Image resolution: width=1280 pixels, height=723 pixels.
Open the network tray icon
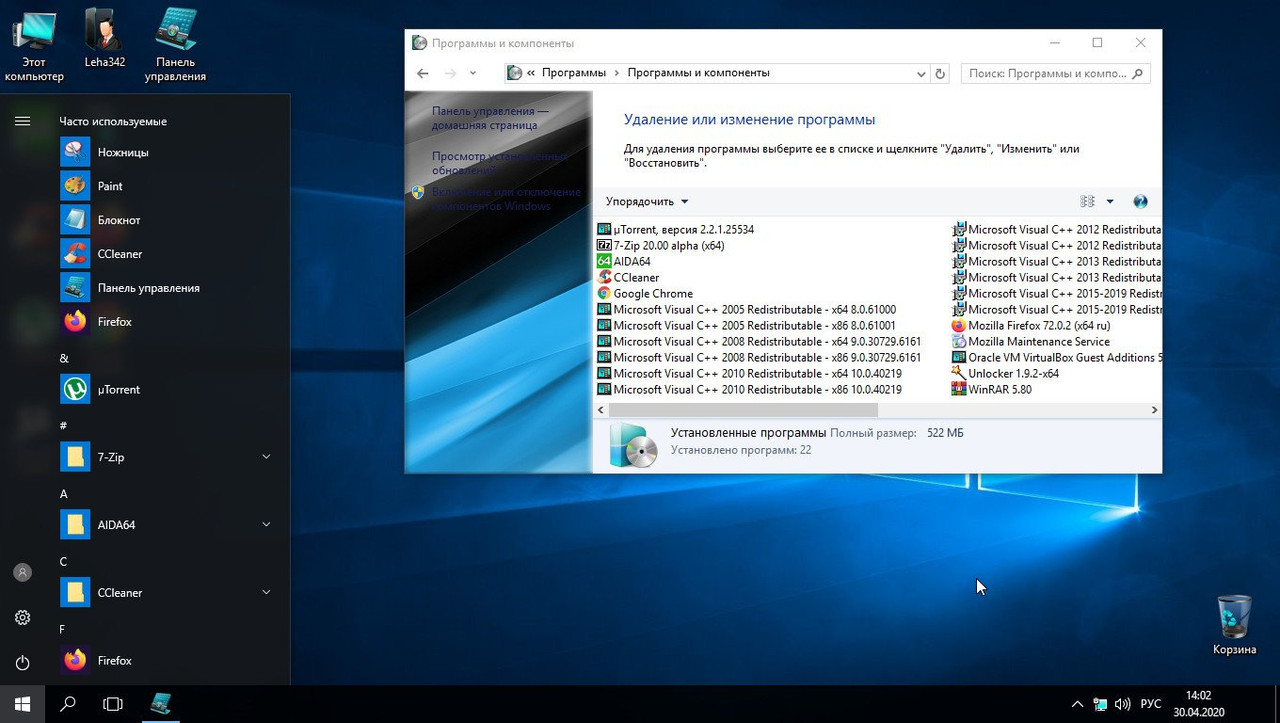click(1100, 704)
